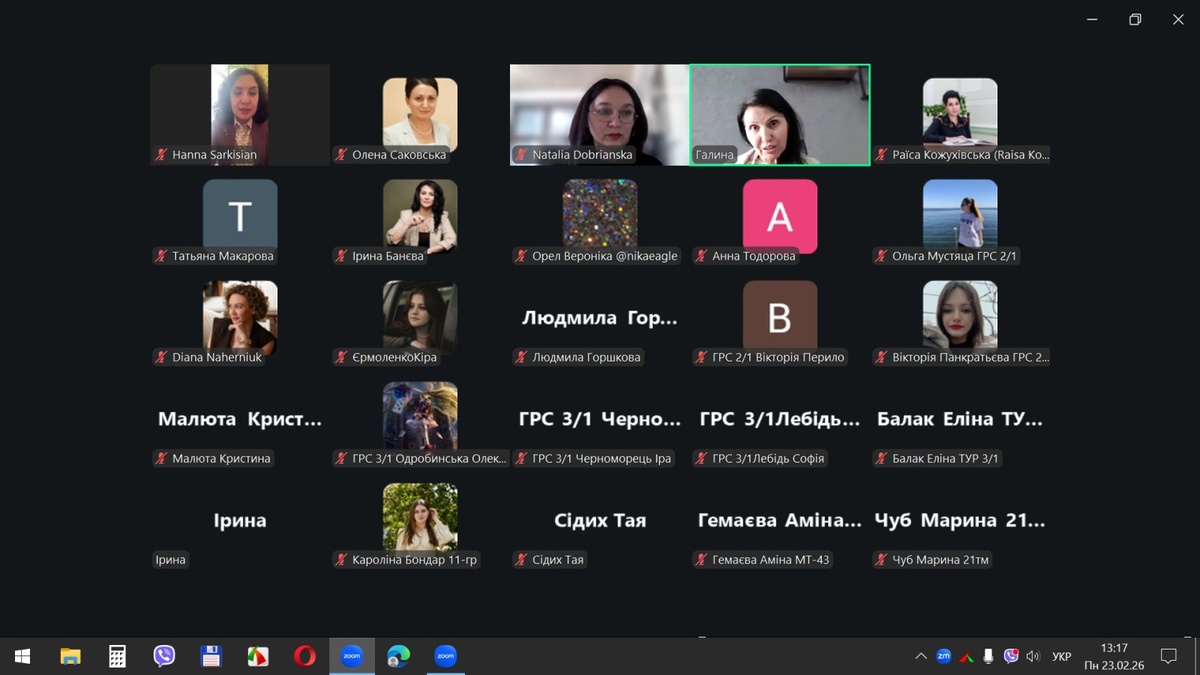Click the Ірина name label
Viewport: 1200px width, 675px height.
171,560
